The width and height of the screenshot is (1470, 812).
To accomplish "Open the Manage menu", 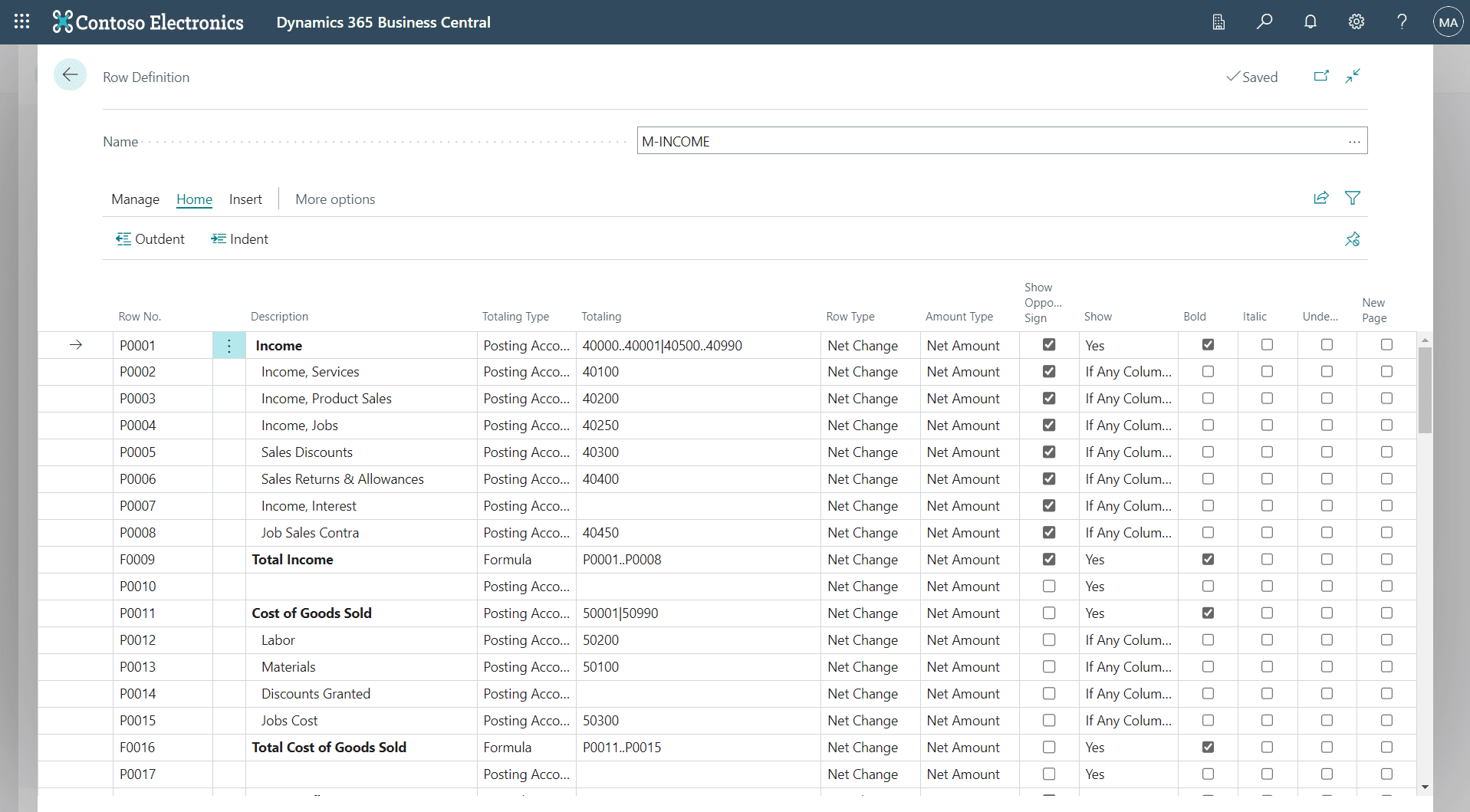I will (136, 199).
